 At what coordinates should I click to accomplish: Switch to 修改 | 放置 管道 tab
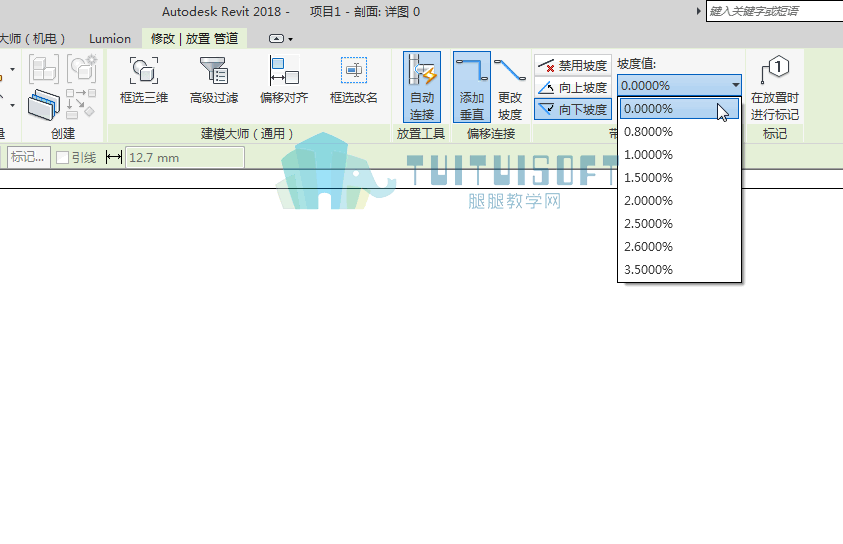[x=195, y=39]
